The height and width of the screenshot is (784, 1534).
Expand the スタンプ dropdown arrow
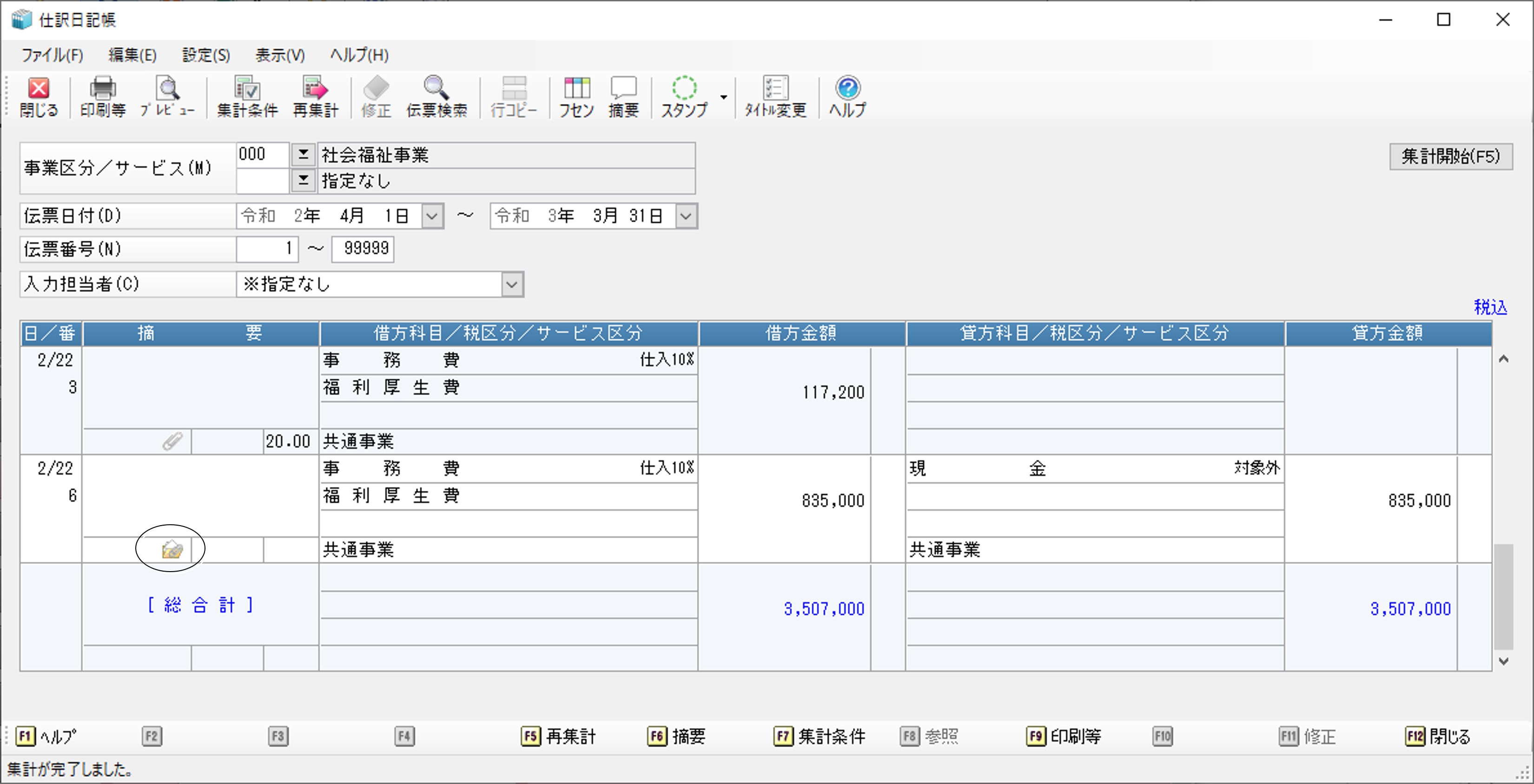723,97
